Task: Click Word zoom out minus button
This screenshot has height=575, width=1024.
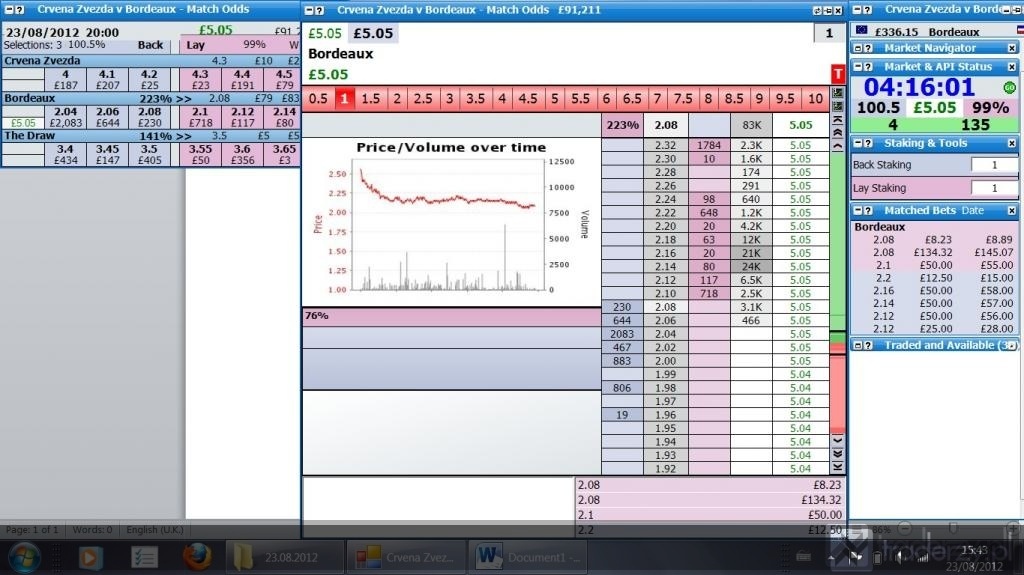Action: (904, 527)
